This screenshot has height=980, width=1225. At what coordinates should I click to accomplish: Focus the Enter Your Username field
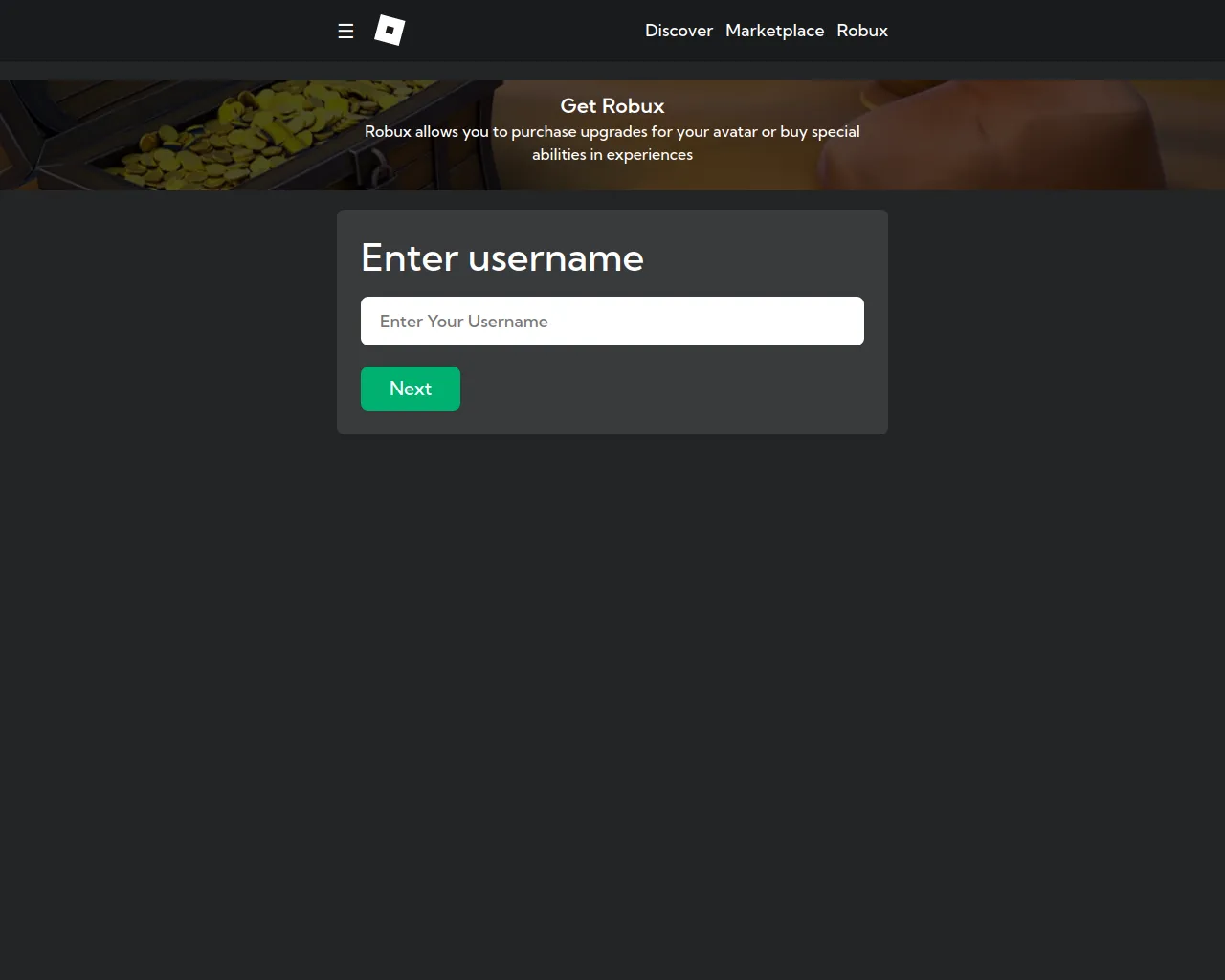pos(612,322)
